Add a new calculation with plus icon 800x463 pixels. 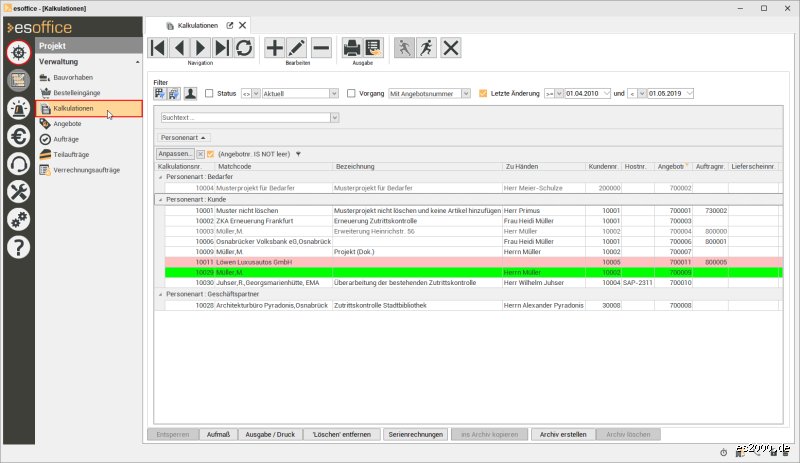pos(274,48)
